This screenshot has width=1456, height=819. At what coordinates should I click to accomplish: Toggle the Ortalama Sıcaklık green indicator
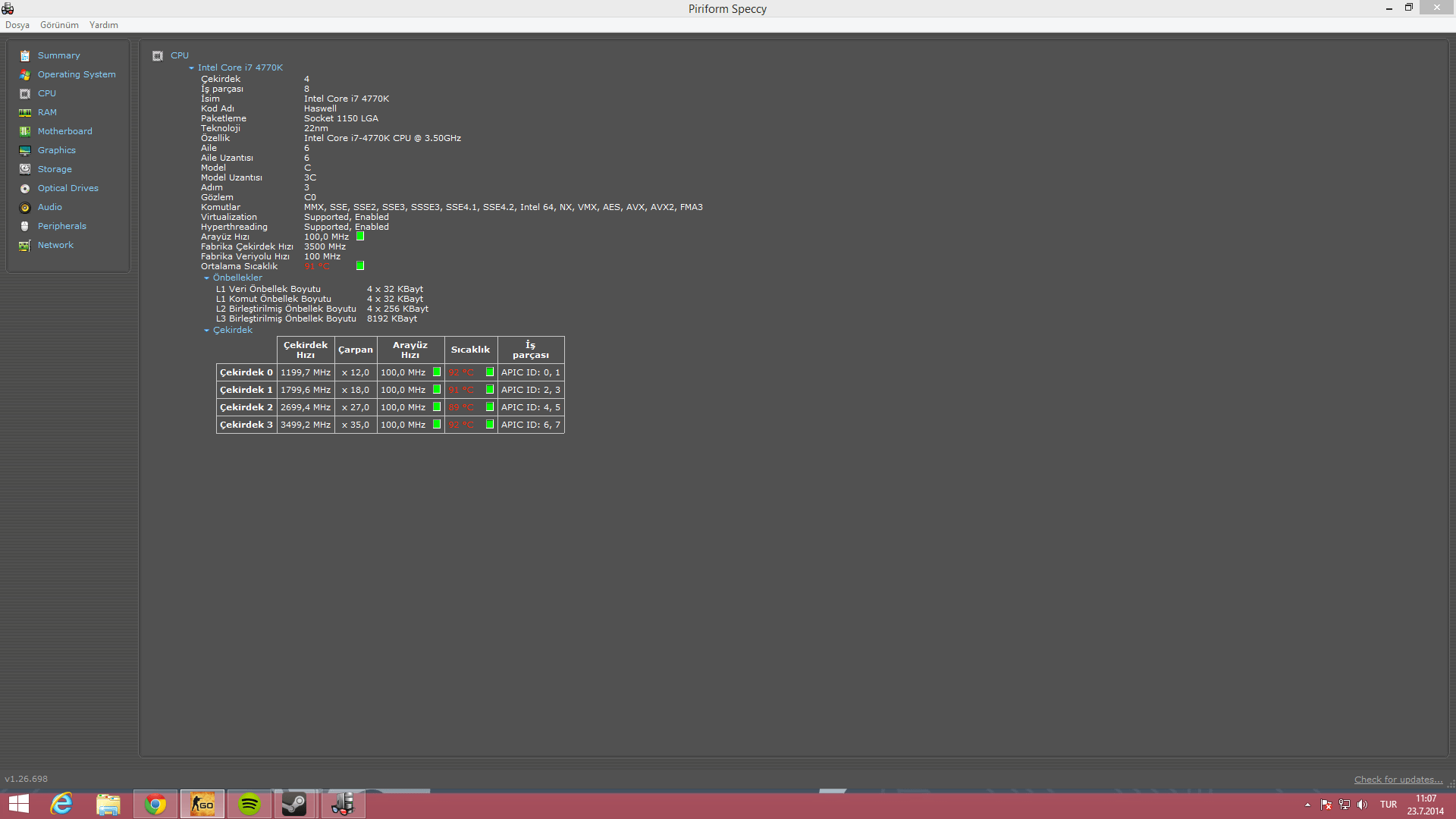pyautogui.click(x=360, y=266)
